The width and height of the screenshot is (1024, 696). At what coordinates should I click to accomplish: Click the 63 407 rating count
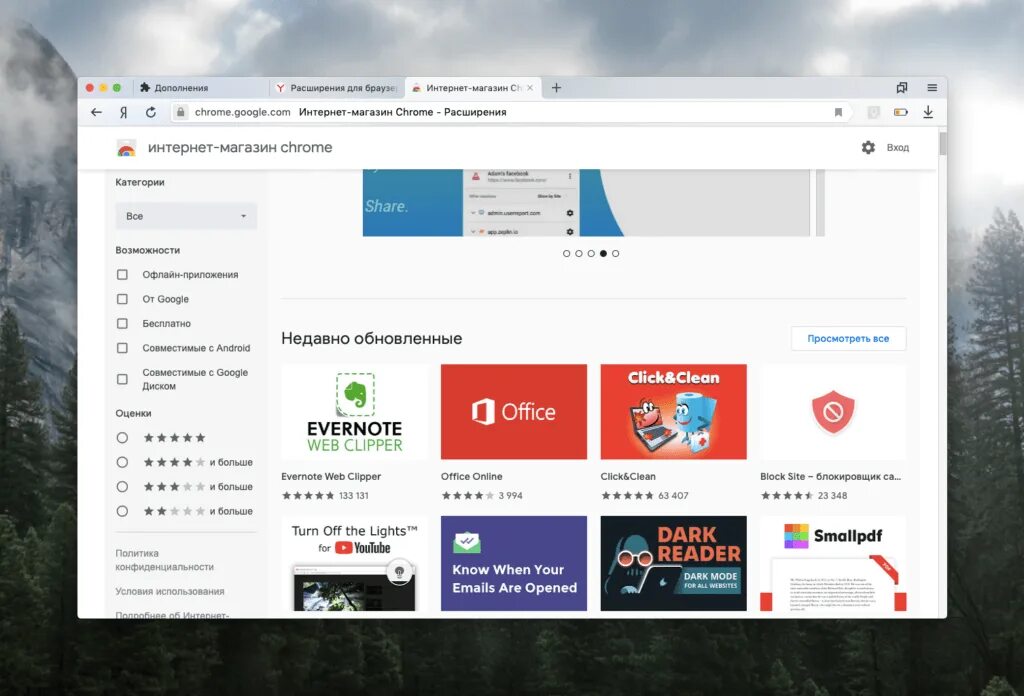pos(673,496)
